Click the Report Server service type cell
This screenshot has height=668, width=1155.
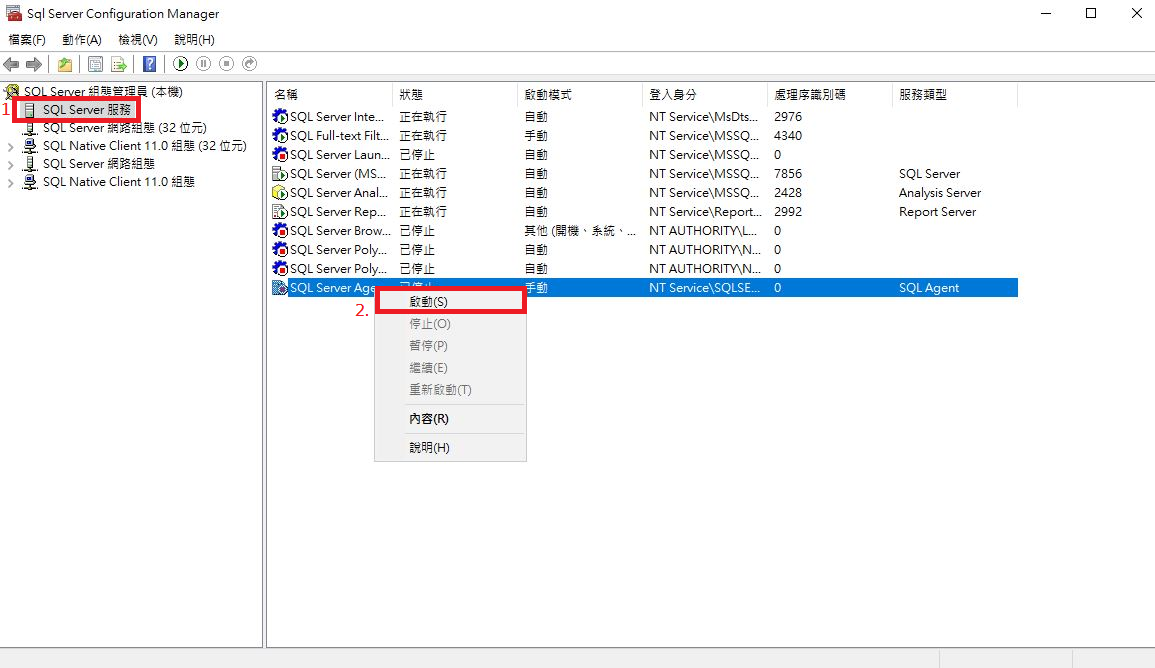(x=938, y=212)
